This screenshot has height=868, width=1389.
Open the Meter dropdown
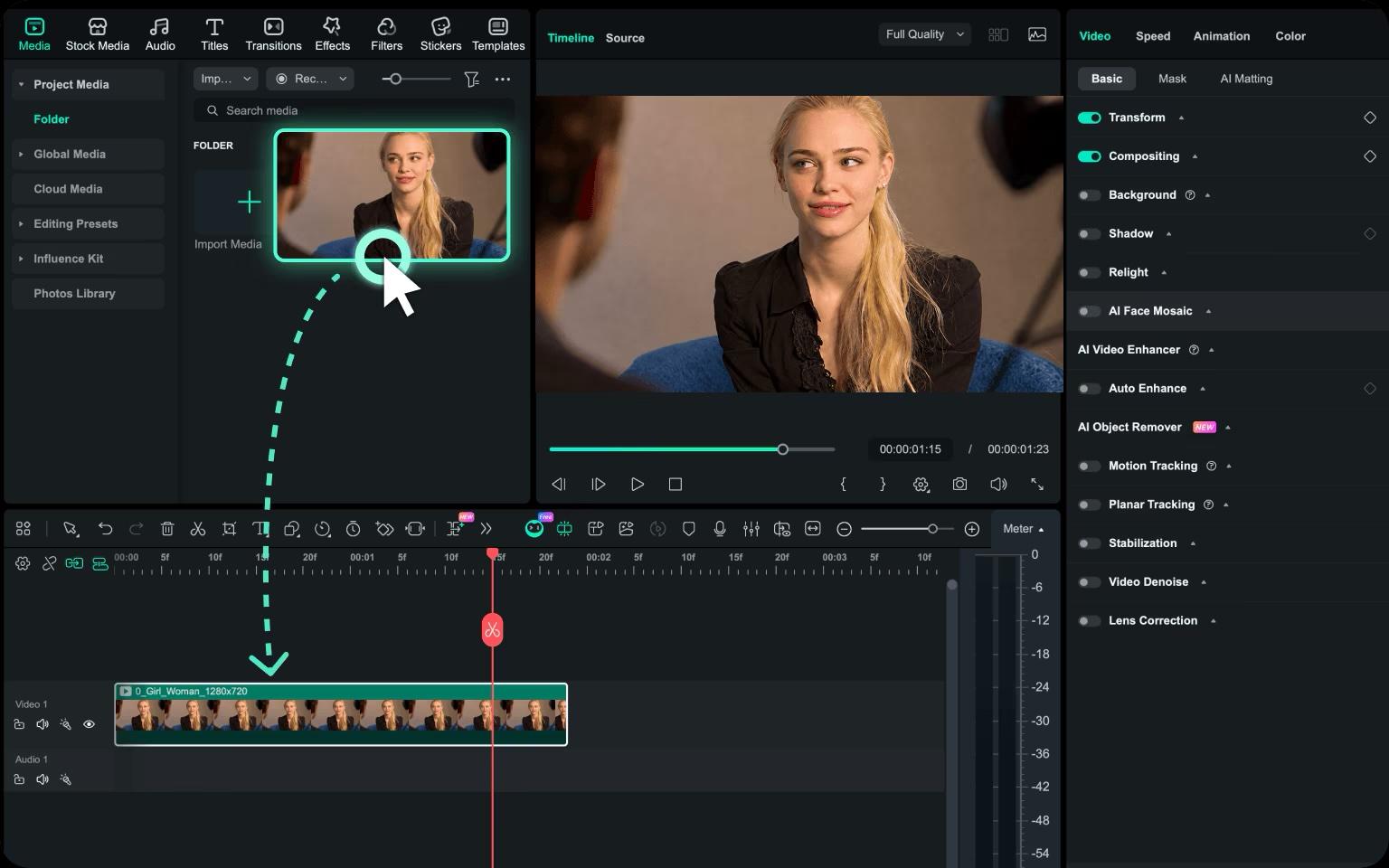tap(1024, 529)
